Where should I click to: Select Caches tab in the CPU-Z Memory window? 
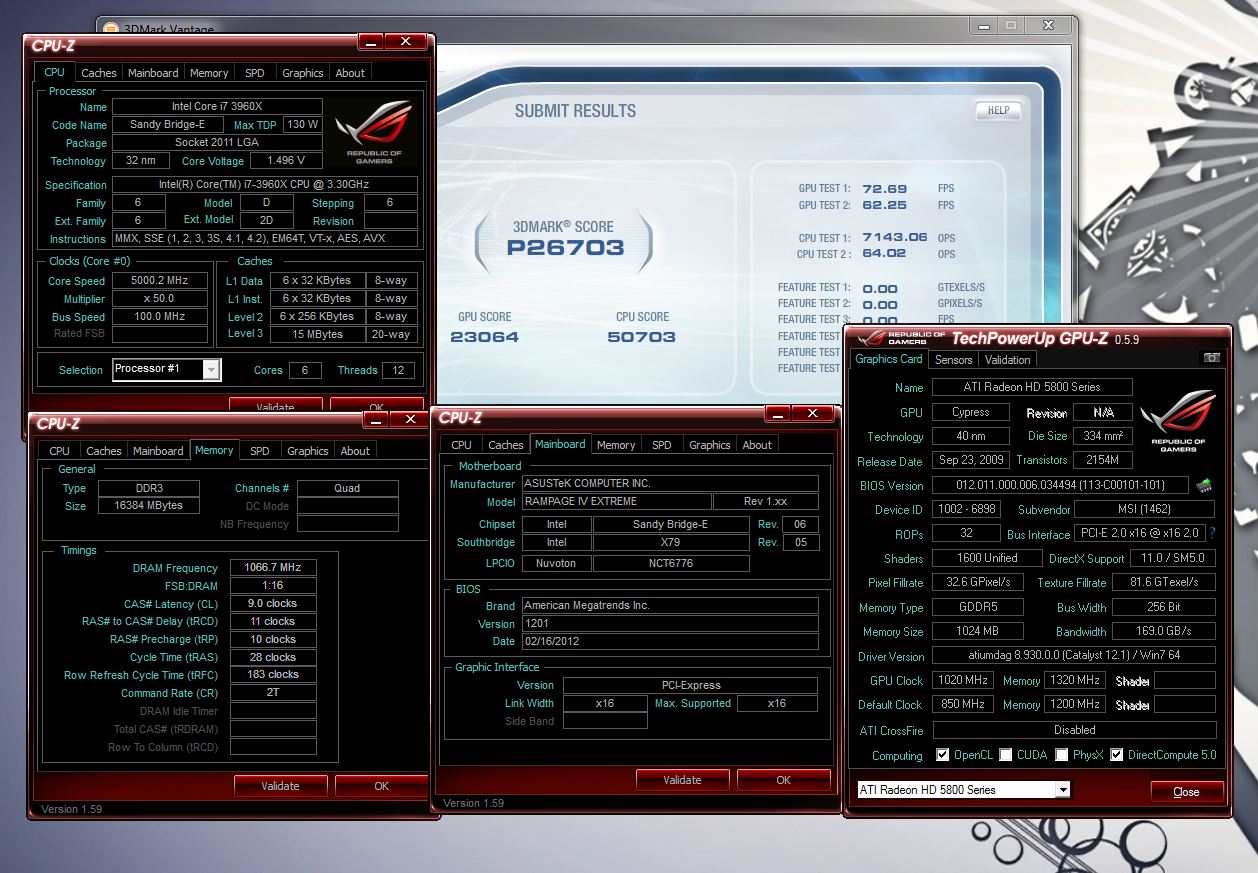(104, 451)
